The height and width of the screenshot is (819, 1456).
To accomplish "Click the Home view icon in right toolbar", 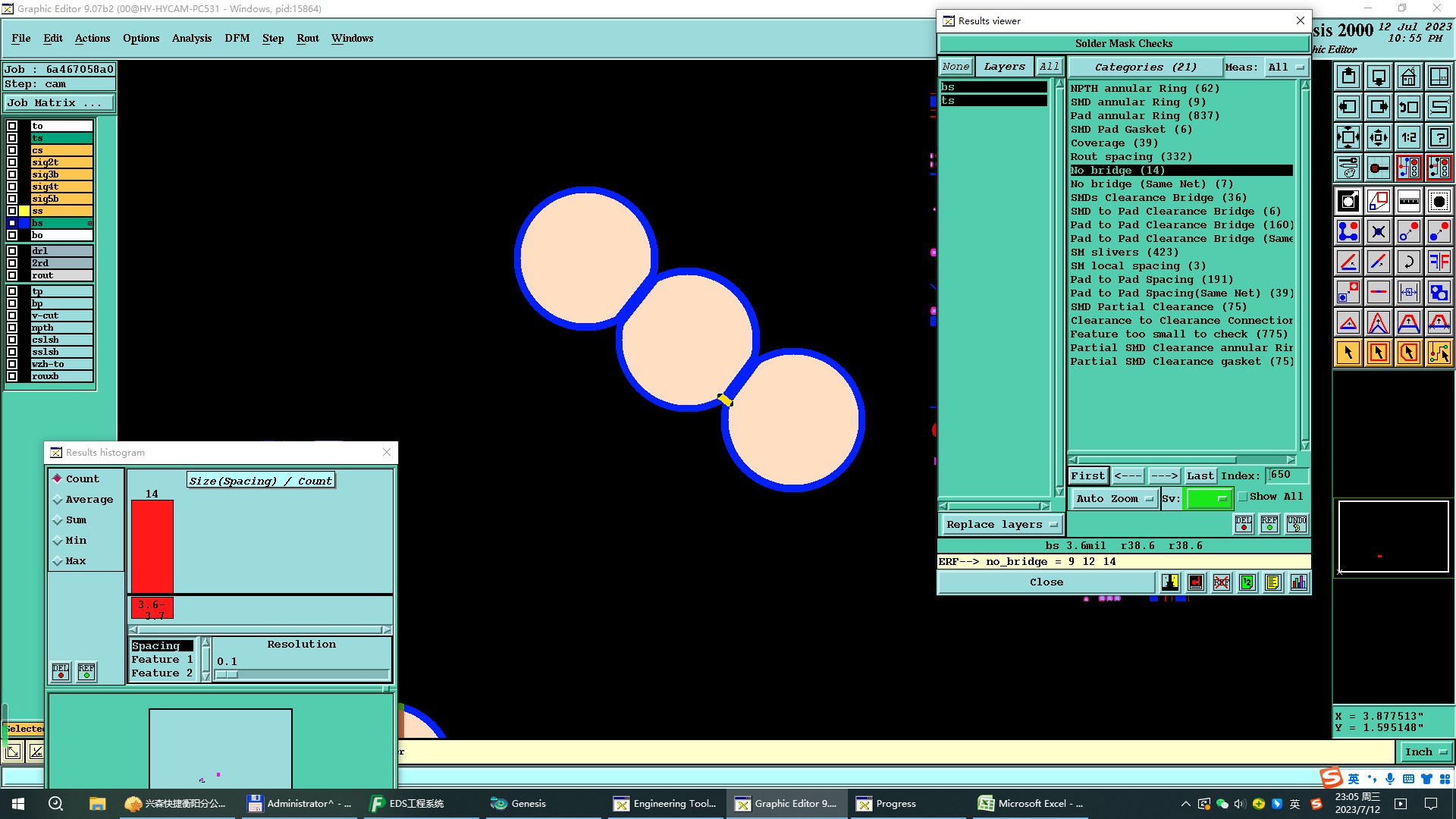I will [x=1408, y=77].
